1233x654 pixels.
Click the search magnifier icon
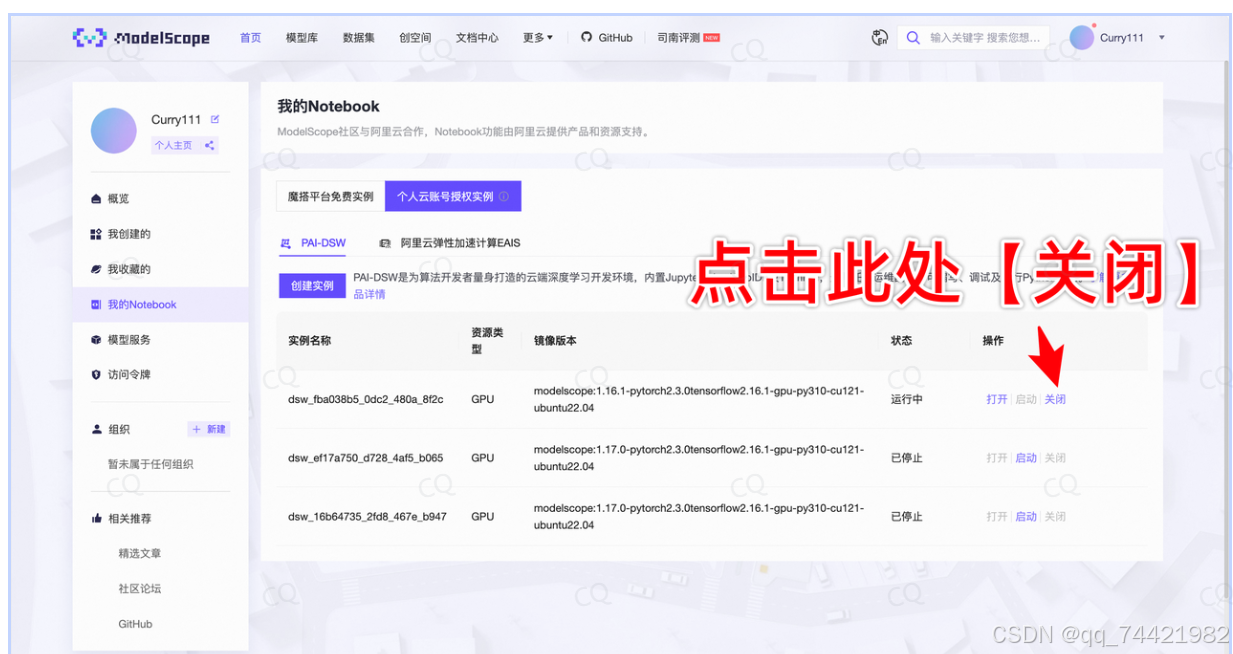pyautogui.click(x=913, y=38)
